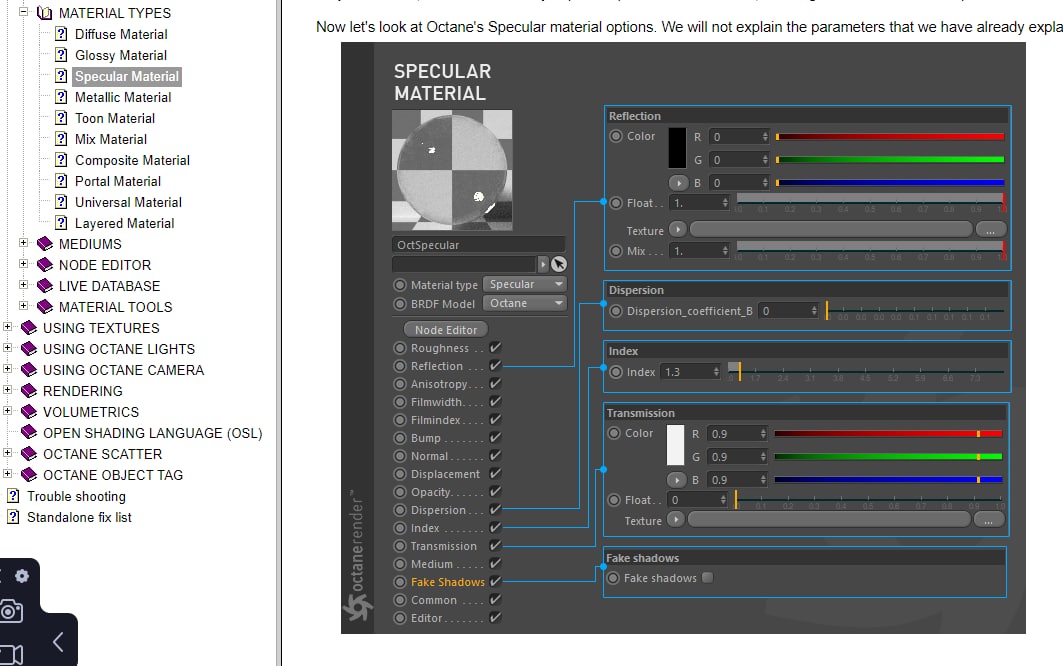Click the purple book icon beside NODE EDITOR
The width and height of the screenshot is (1063, 666).
pyautogui.click(x=45, y=265)
